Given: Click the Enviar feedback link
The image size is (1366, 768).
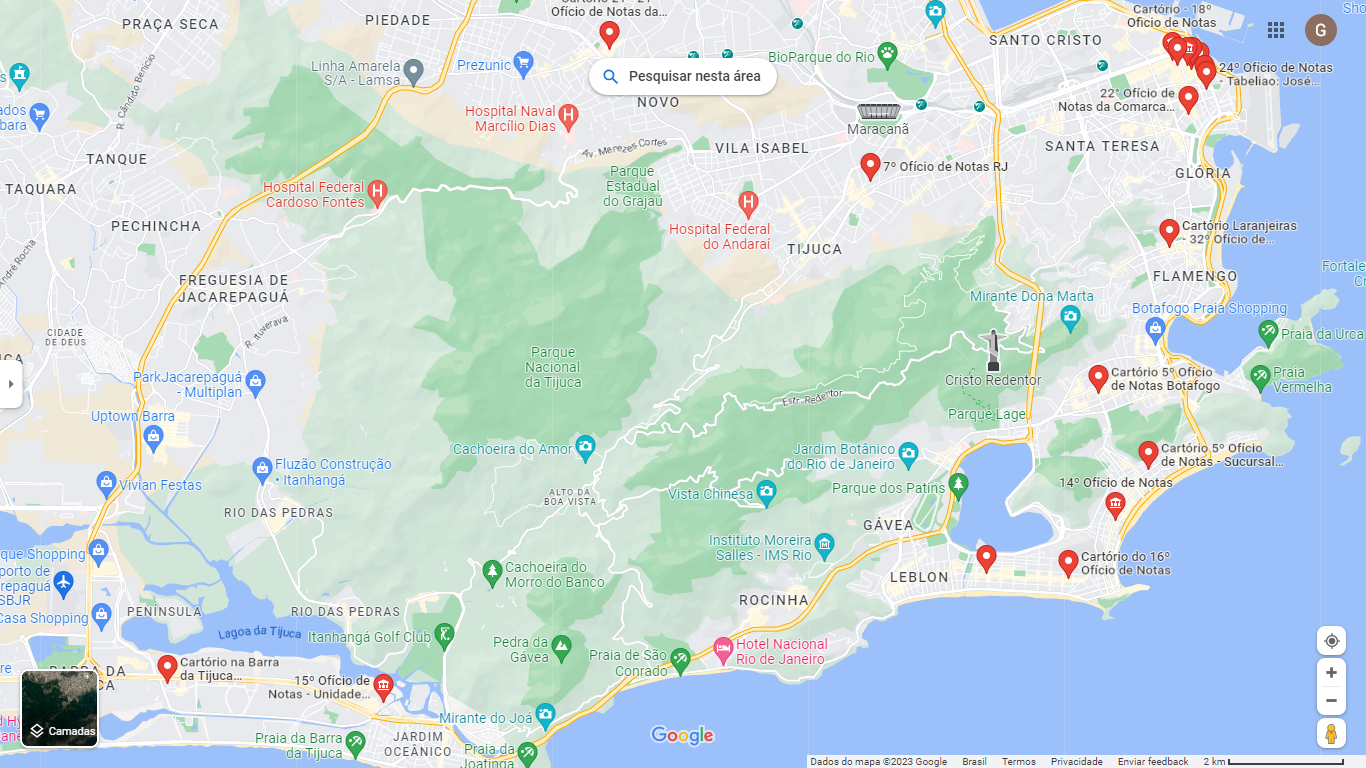Looking at the screenshot, I should (x=1153, y=762).
